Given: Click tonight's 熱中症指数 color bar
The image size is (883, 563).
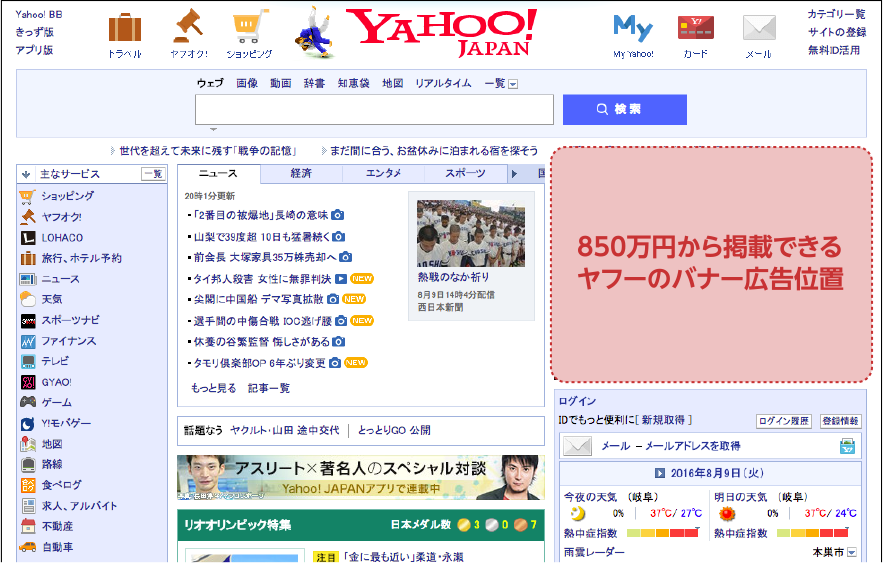Looking at the screenshot, I should 663,533.
